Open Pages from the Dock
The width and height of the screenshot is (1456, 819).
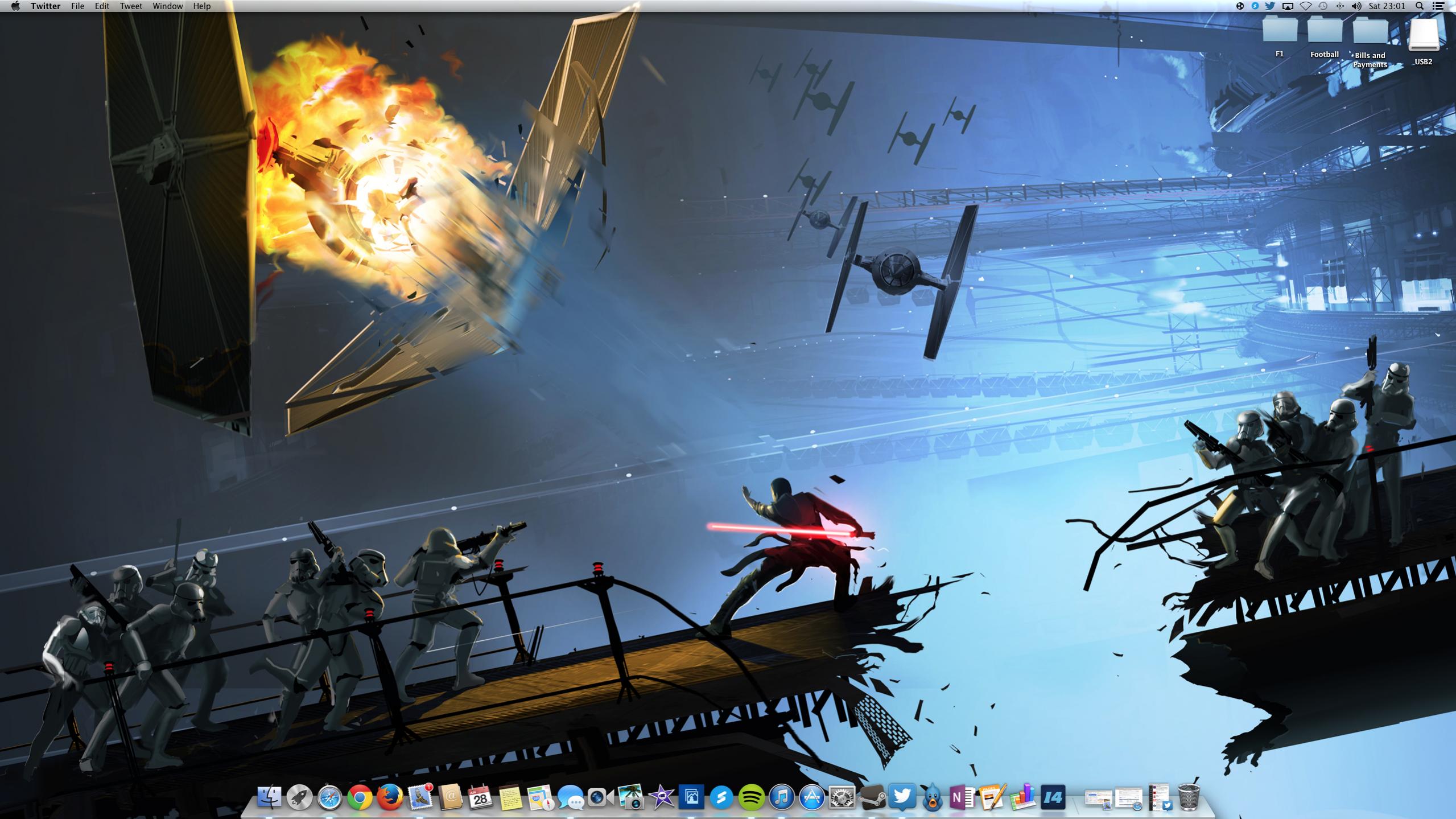[x=993, y=797]
